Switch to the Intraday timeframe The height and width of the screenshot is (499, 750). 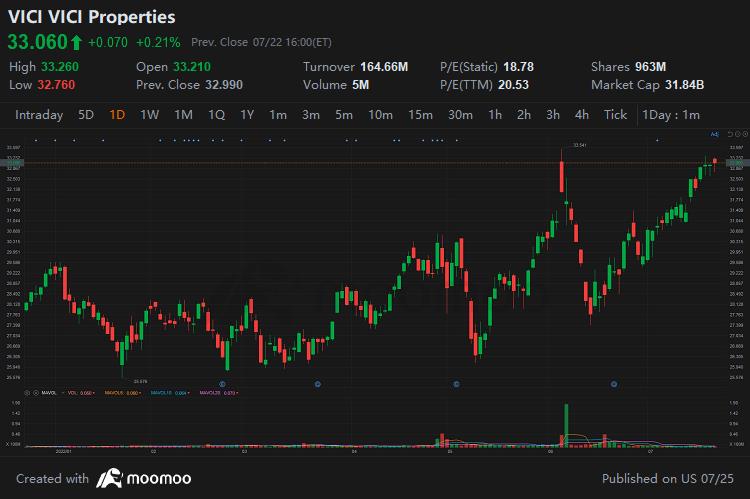pyautogui.click(x=39, y=115)
